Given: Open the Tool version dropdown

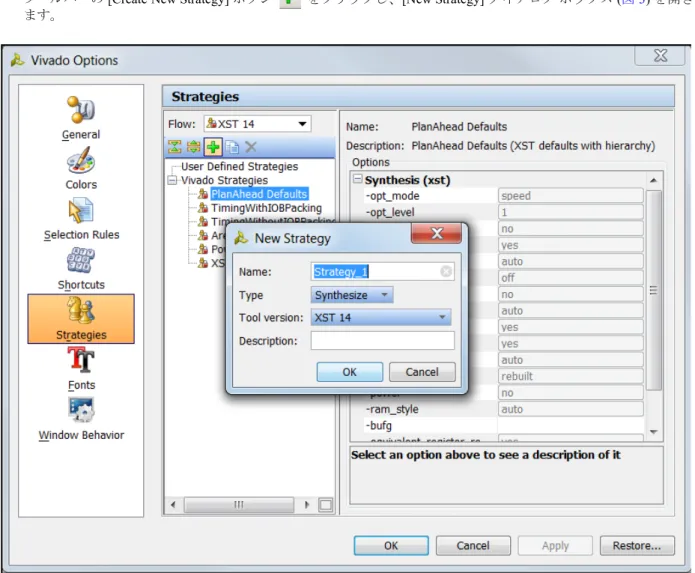Looking at the screenshot, I should (x=381, y=317).
